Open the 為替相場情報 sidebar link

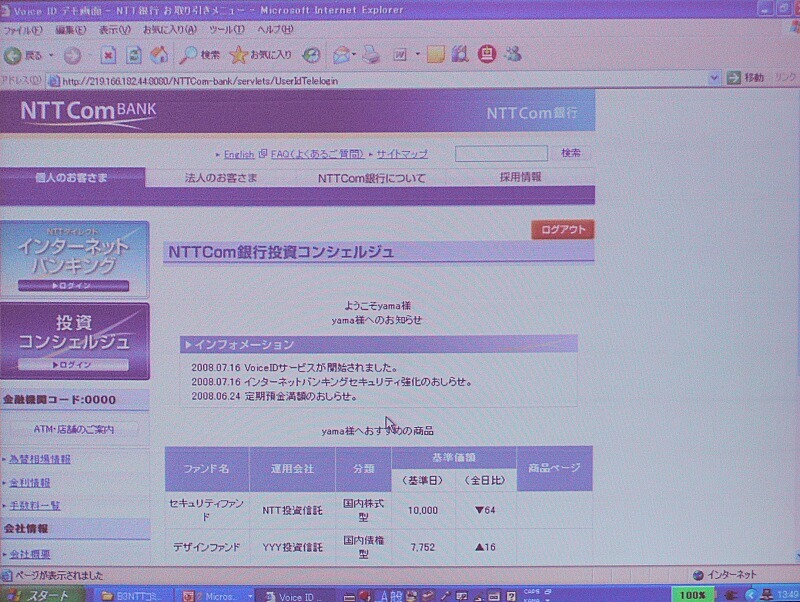point(40,459)
